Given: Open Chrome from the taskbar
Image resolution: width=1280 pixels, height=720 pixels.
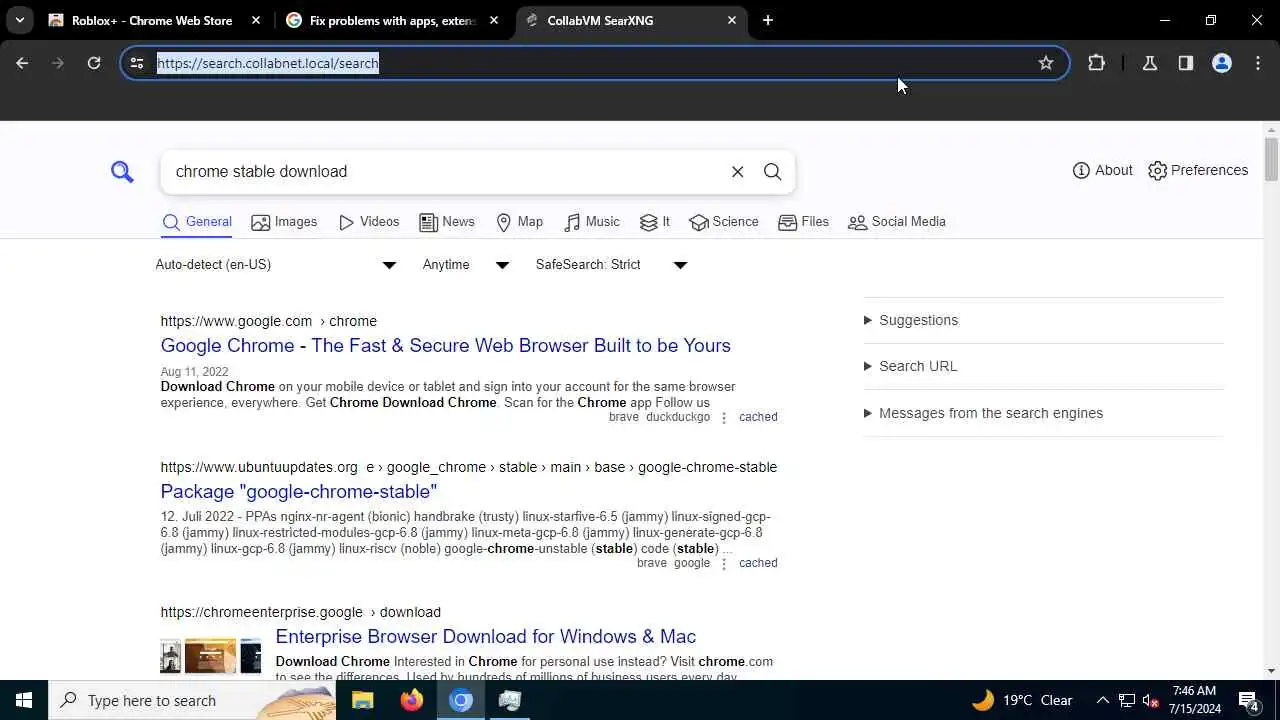Looking at the screenshot, I should coord(461,700).
